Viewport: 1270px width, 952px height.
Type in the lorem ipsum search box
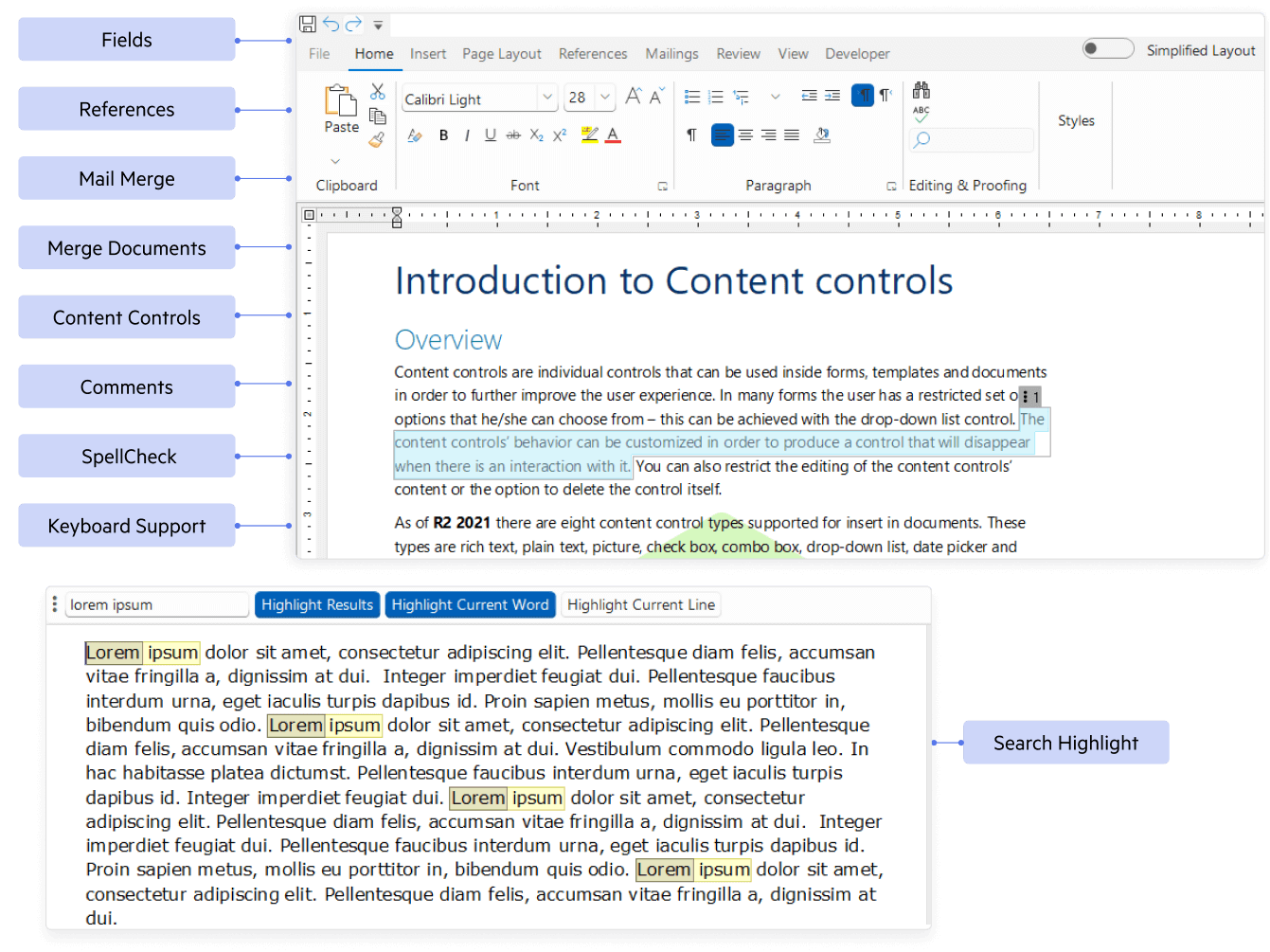pos(156,604)
